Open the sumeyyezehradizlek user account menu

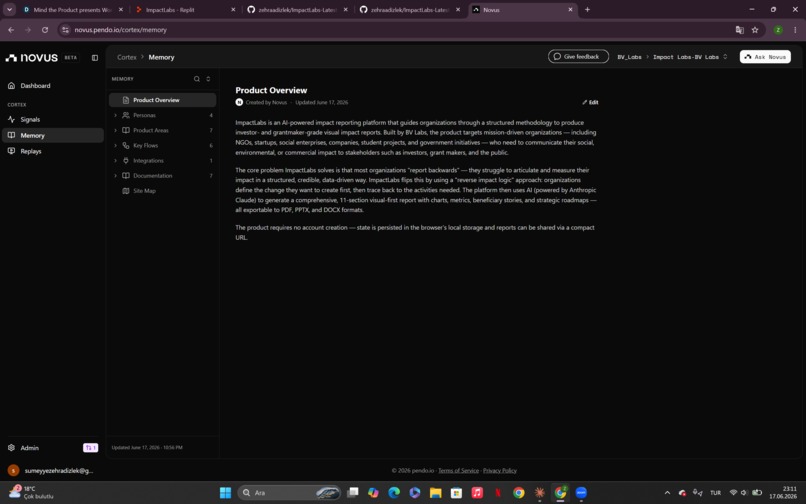click(51, 471)
